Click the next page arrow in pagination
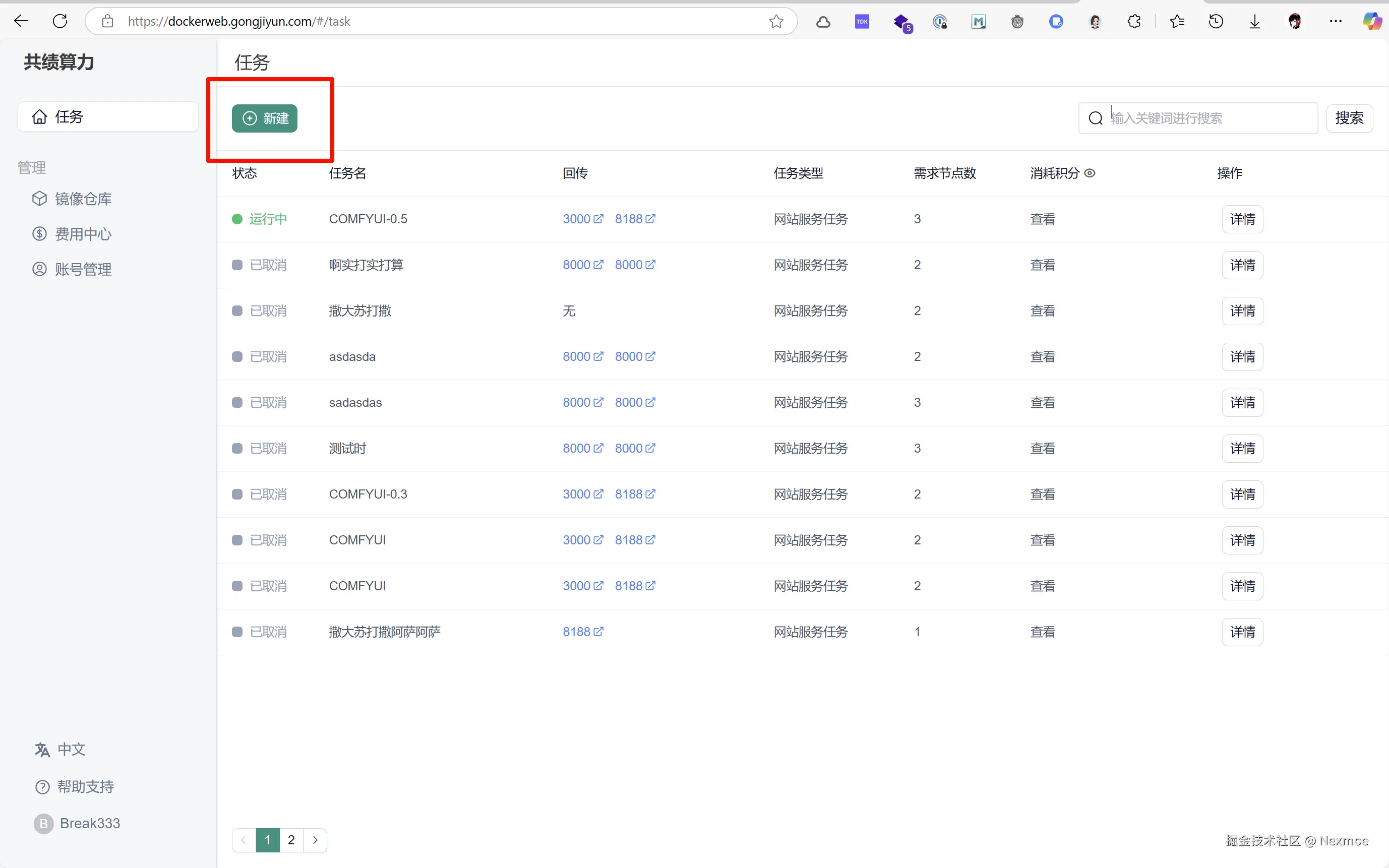This screenshot has height=868, width=1389. point(315,840)
